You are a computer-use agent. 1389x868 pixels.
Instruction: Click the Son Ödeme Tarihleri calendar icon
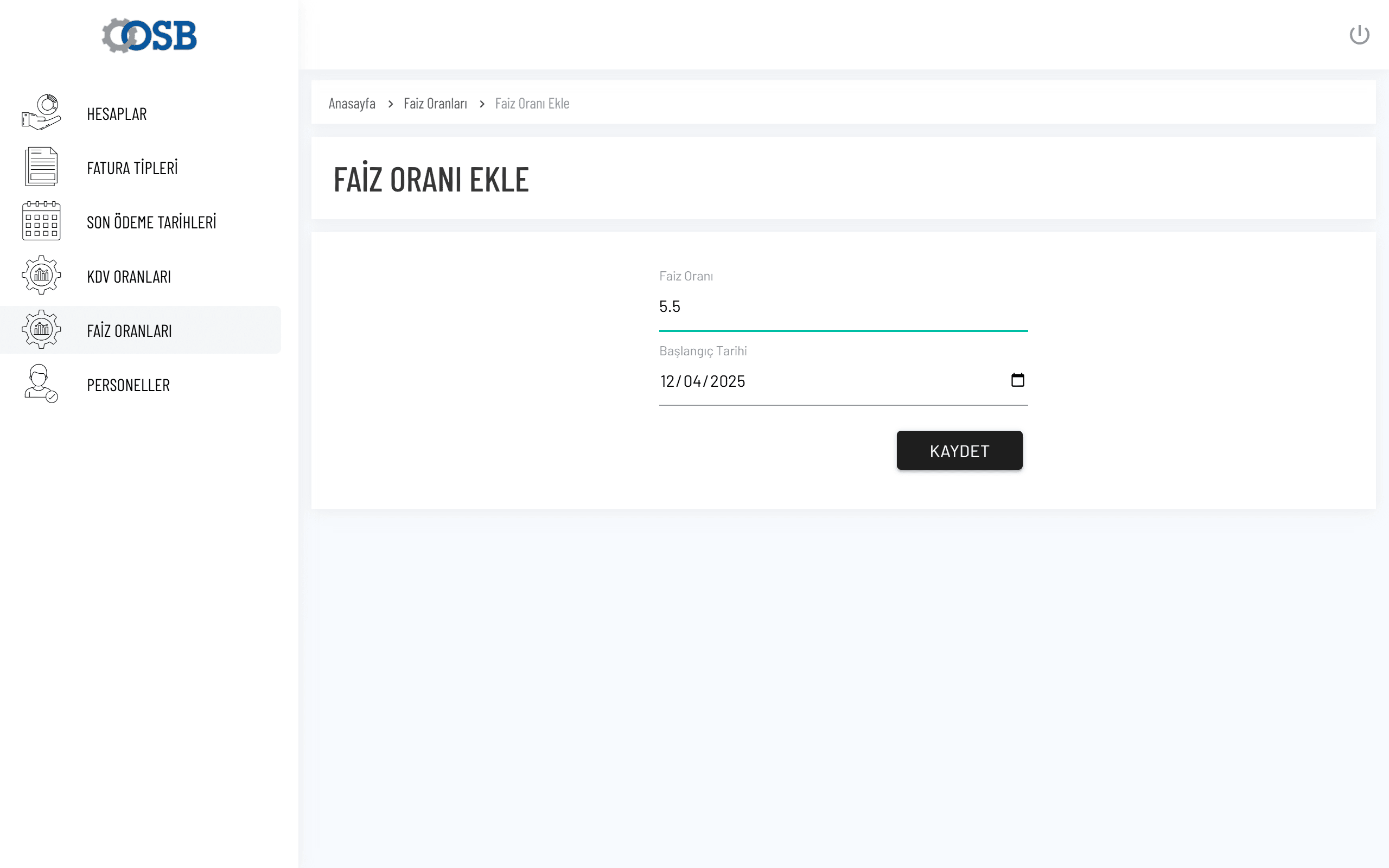[41, 221]
